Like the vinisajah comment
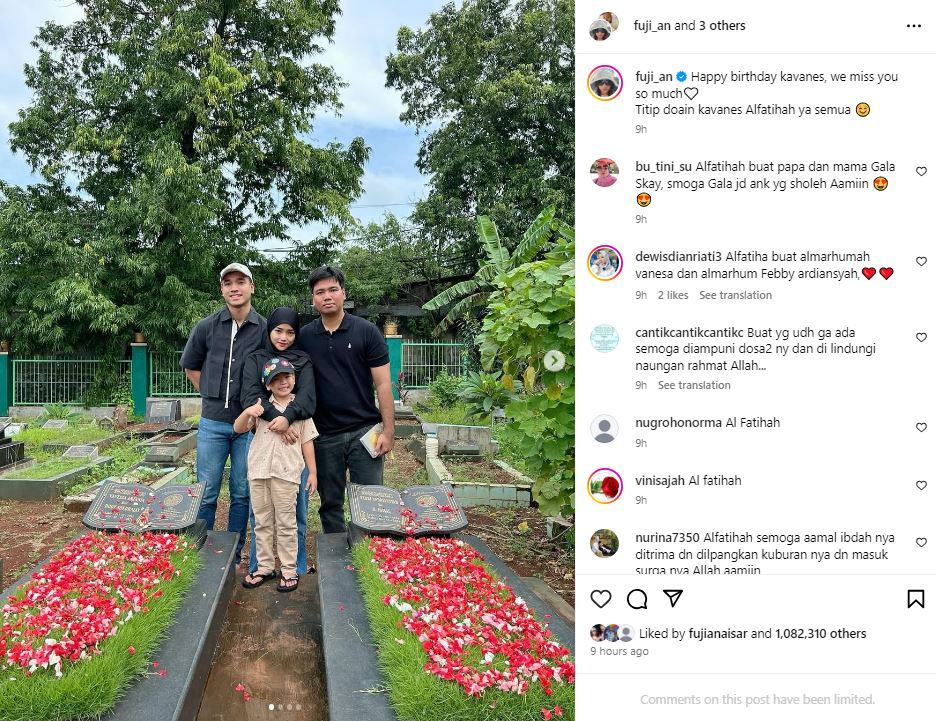This screenshot has height=721, width=936. pyautogui.click(x=921, y=485)
